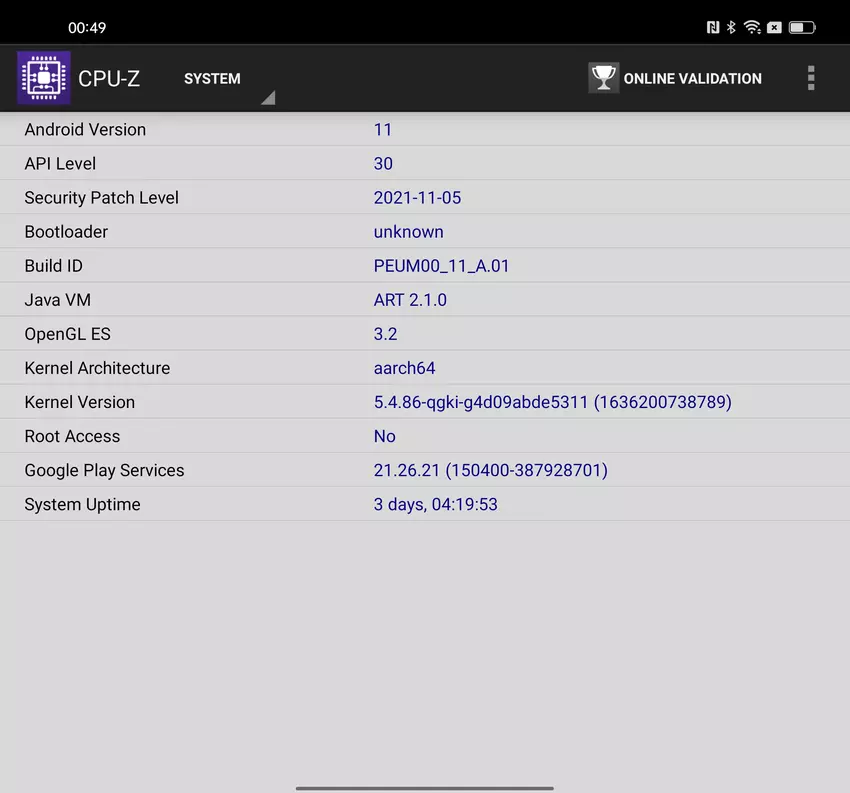Tap the Bluetooth icon in status bar
The width and height of the screenshot is (850, 793).
731,28
